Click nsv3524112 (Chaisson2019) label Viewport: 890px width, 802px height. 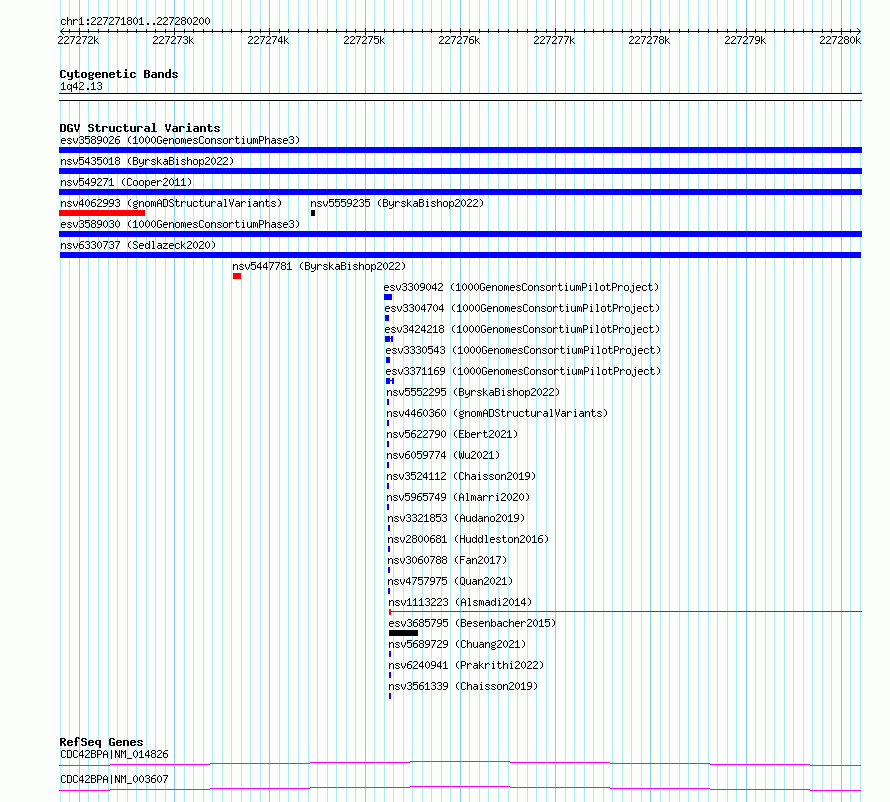point(461,476)
